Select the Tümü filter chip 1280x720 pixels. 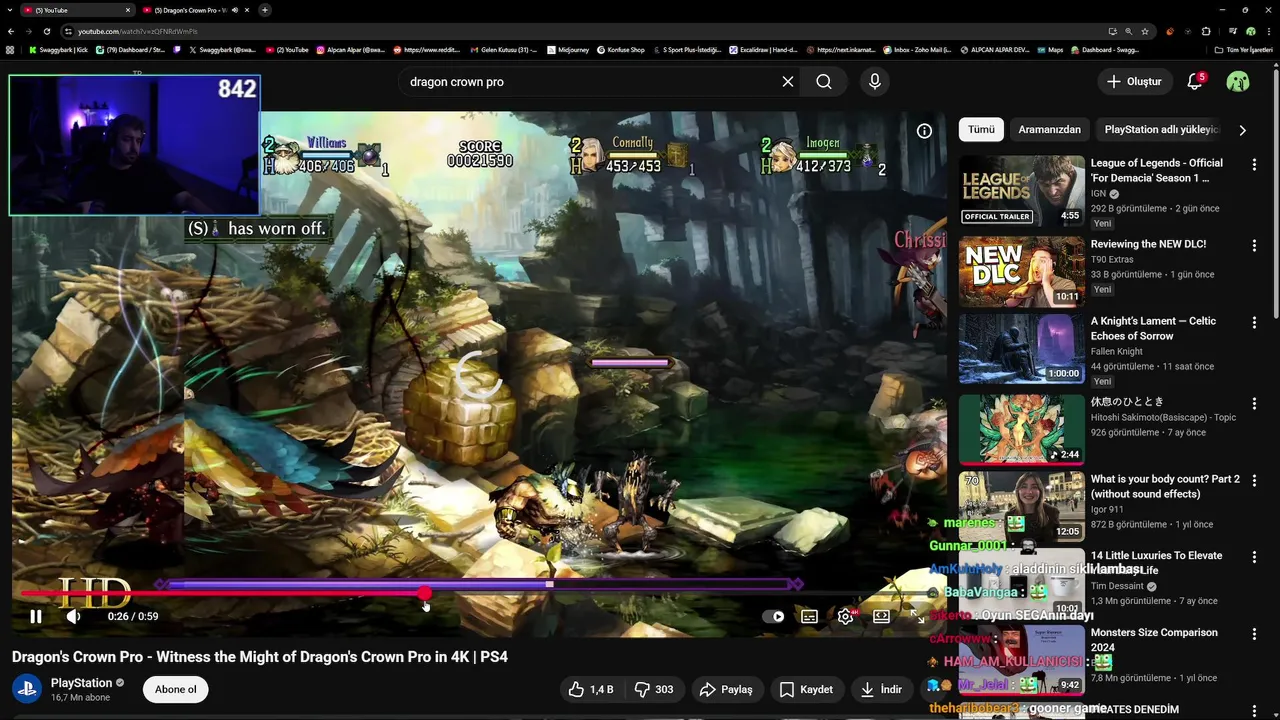[x=981, y=130]
